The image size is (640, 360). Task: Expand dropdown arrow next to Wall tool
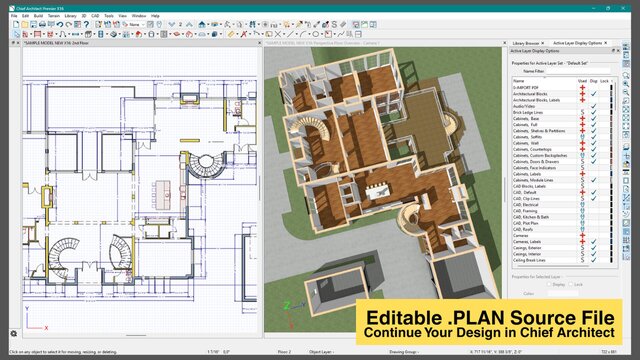coord(31,34)
